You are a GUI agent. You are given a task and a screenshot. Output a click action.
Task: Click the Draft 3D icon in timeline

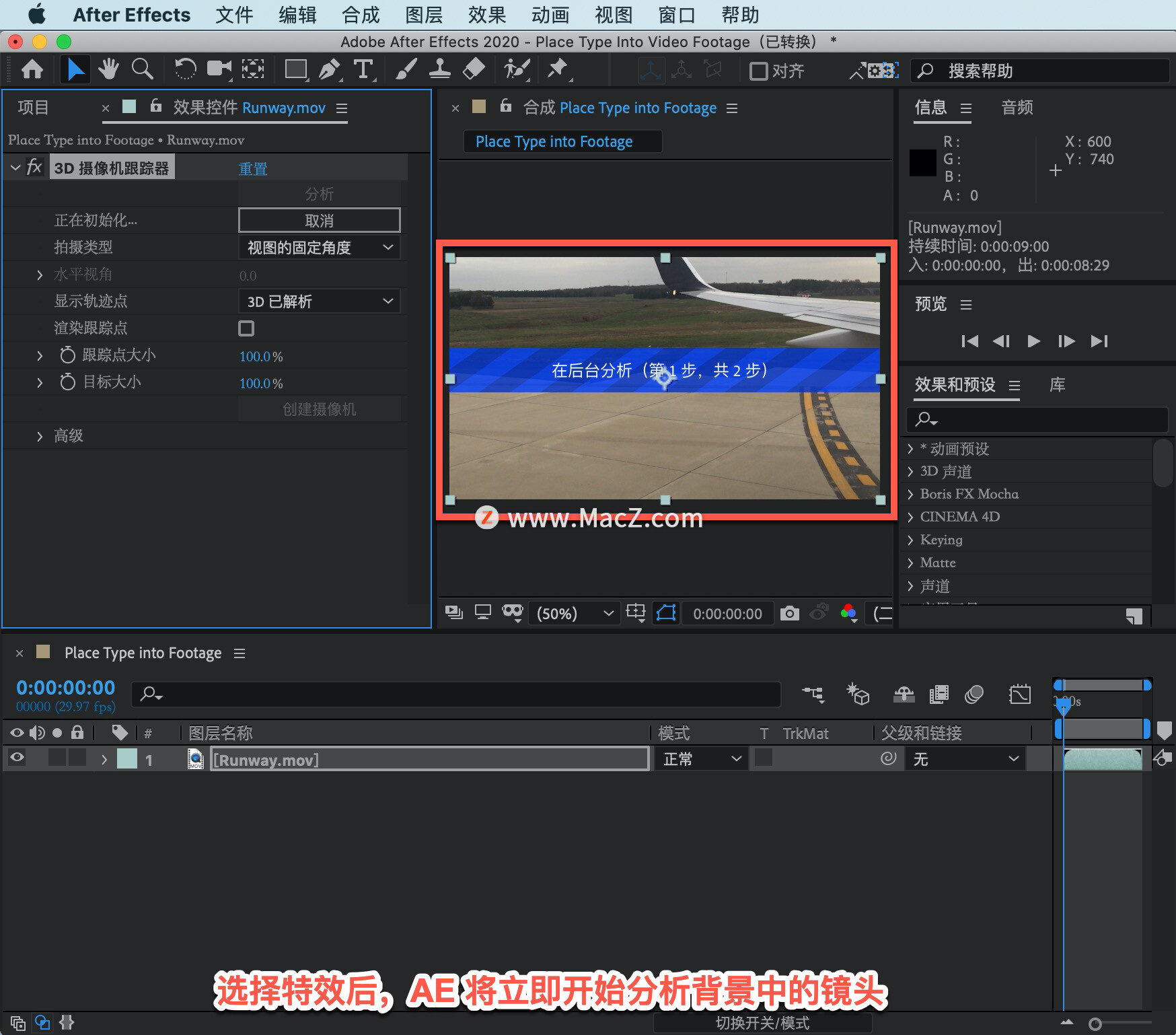click(x=858, y=694)
